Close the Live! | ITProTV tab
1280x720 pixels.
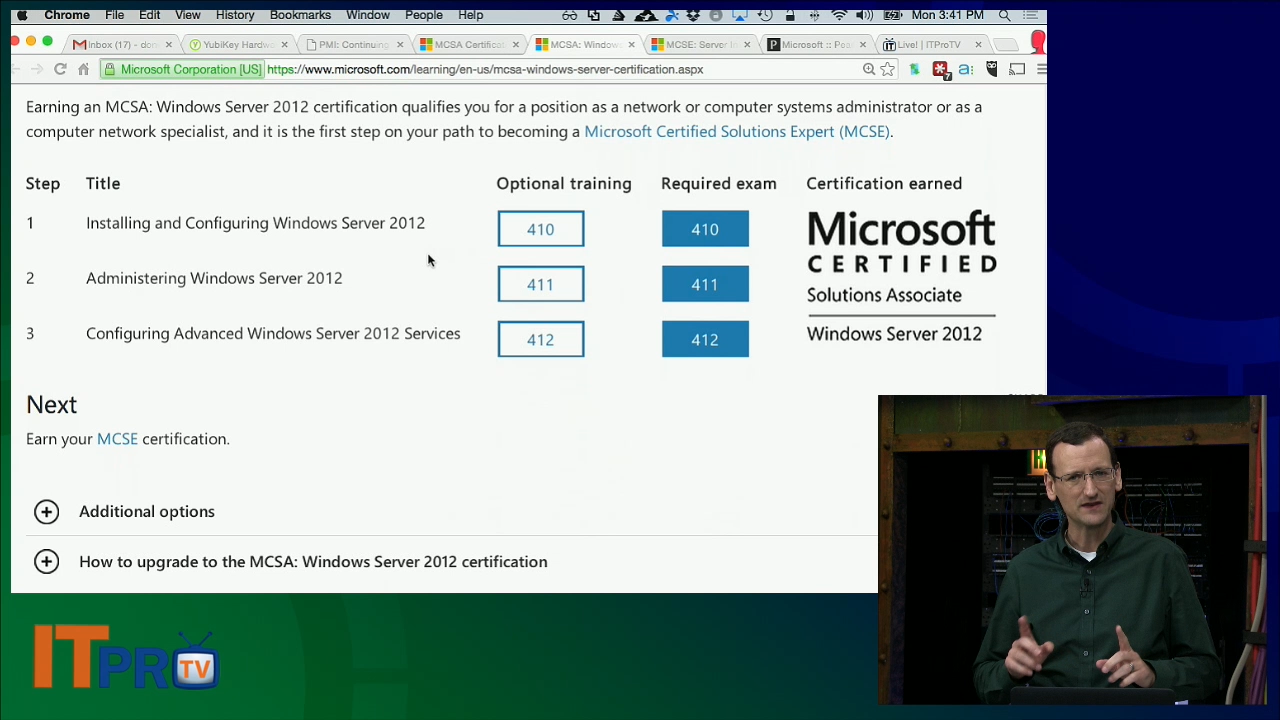tap(978, 44)
